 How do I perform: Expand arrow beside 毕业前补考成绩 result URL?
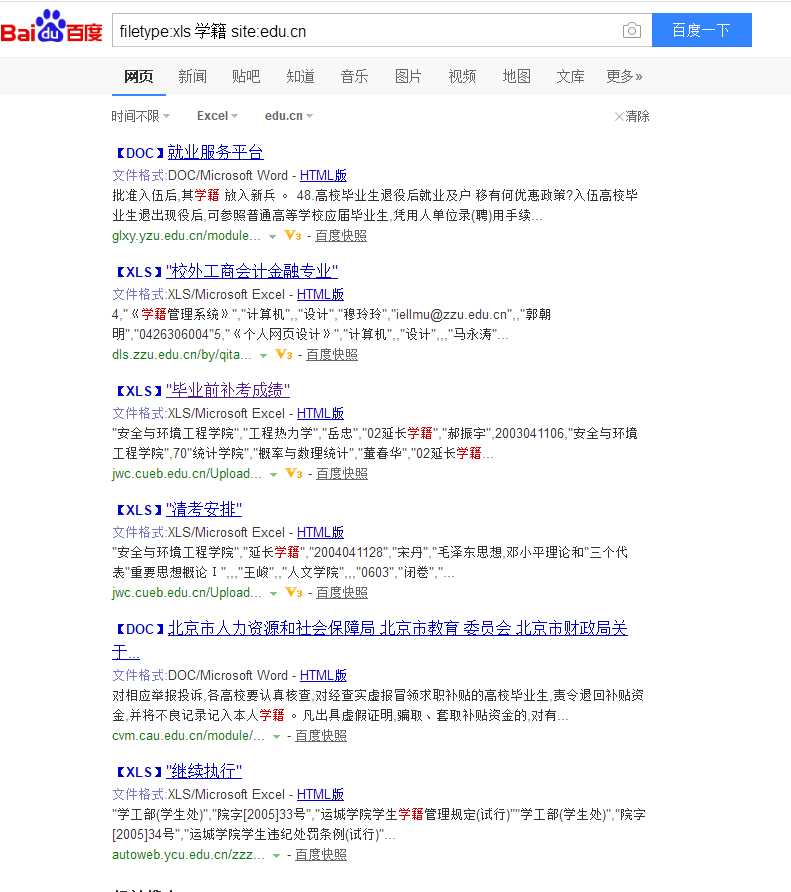pyautogui.click(x=274, y=474)
